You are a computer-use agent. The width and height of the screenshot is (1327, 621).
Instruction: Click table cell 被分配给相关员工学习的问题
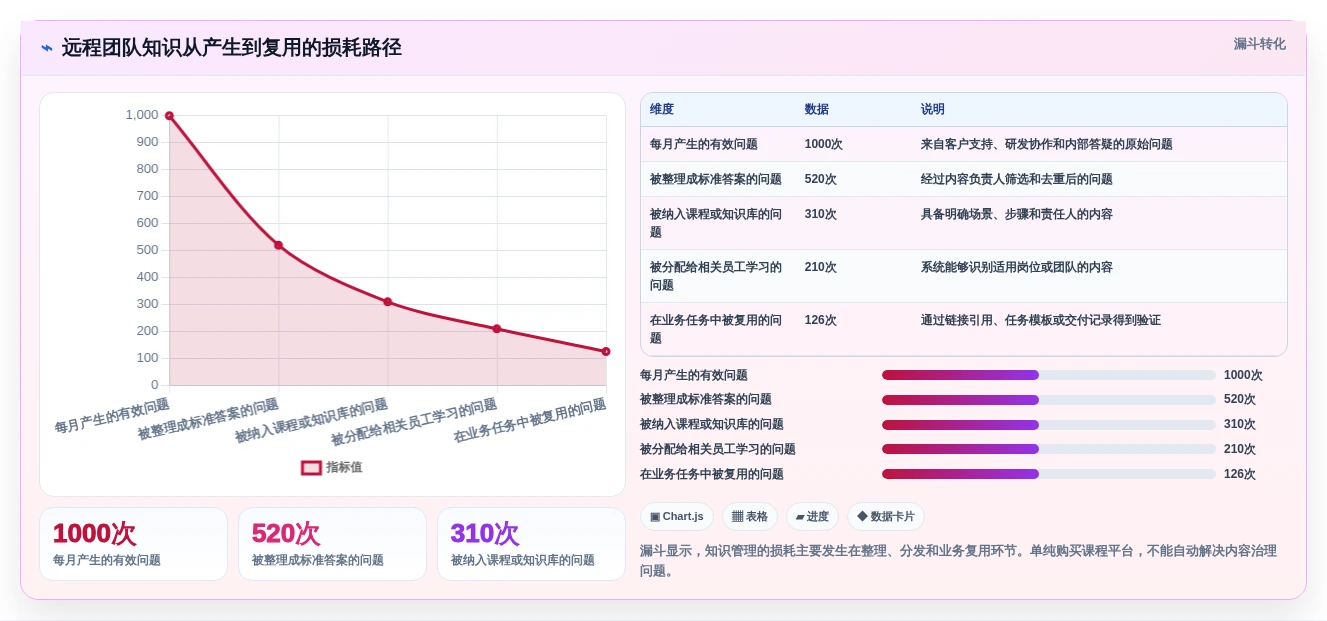(x=716, y=276)
